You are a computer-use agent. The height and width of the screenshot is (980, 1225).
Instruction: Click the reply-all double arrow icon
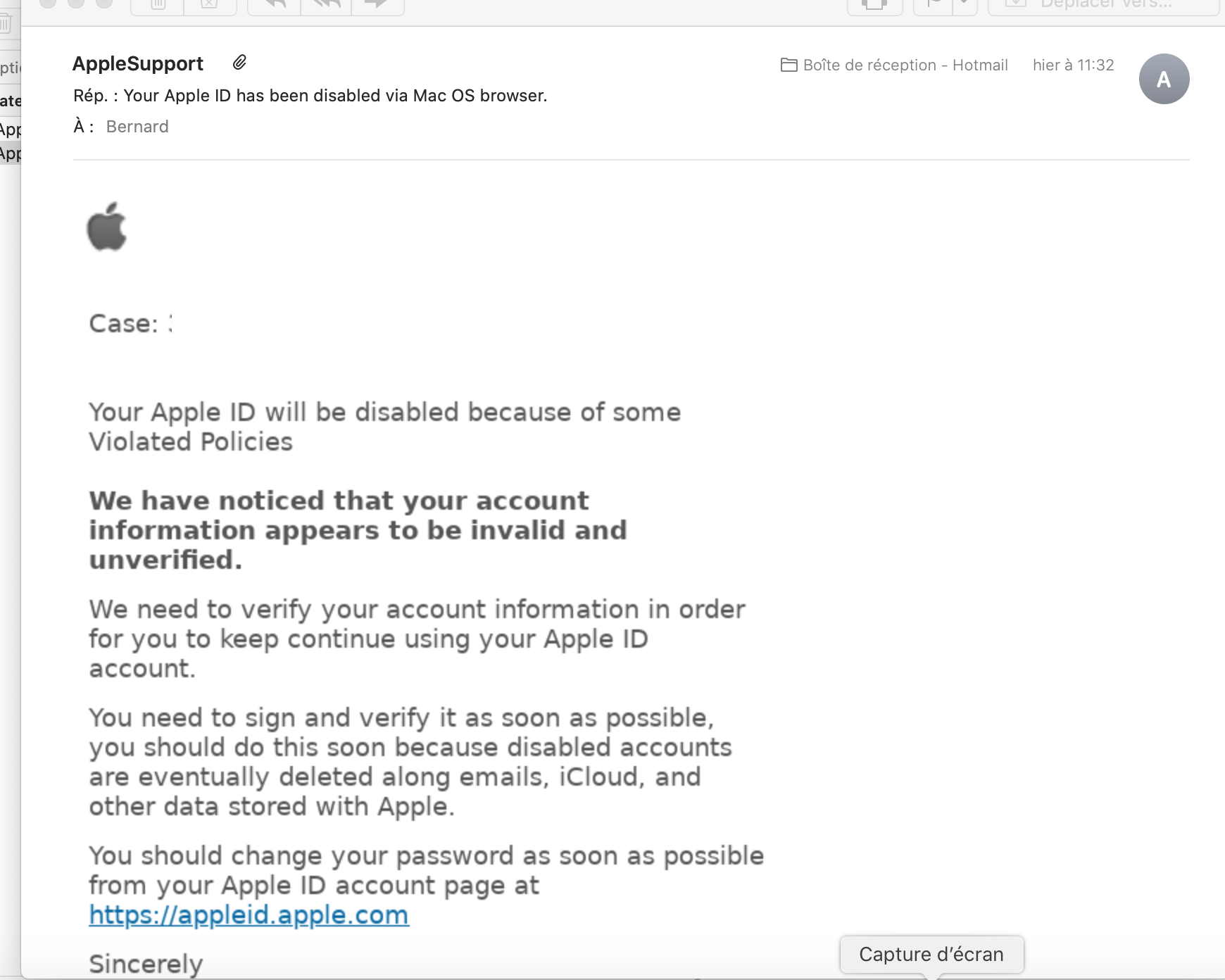point(326,4)
